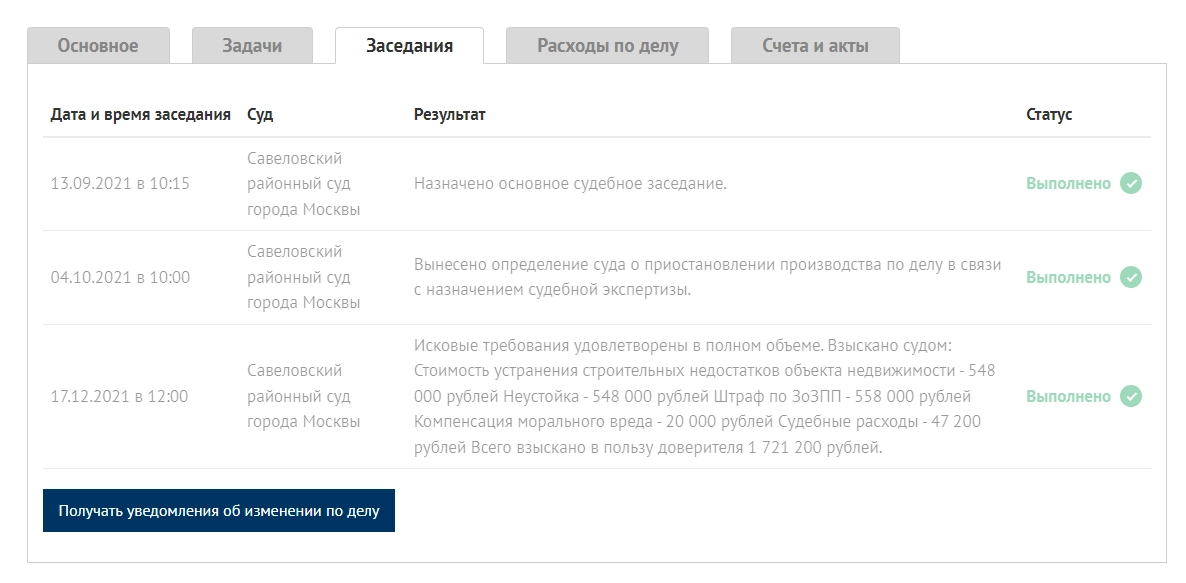Select the 13.09.2021 в 10:15 hearing date
1186x583 pixels.
120,184
